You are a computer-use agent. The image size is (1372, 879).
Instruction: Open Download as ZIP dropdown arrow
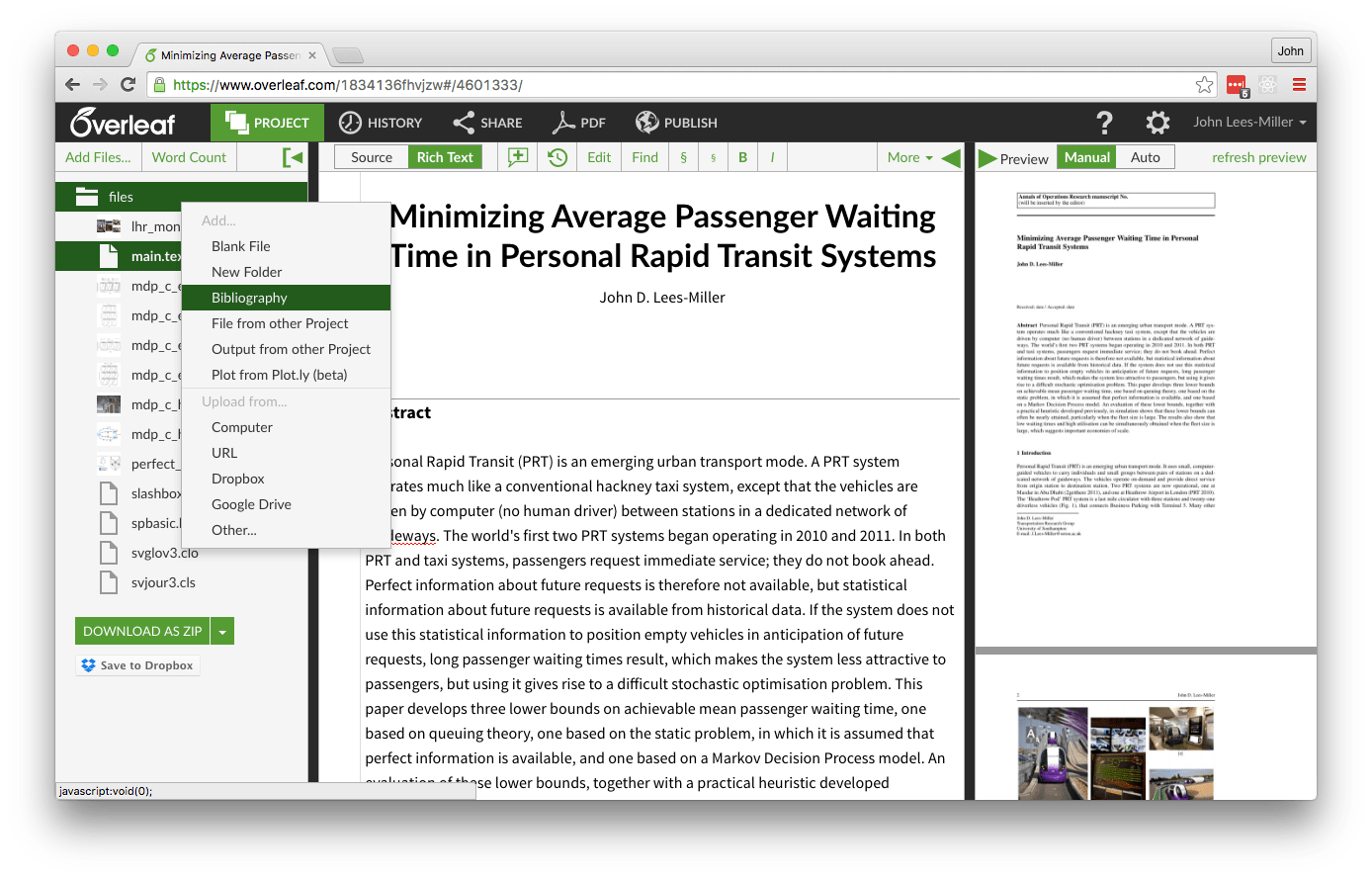[223, 630]
